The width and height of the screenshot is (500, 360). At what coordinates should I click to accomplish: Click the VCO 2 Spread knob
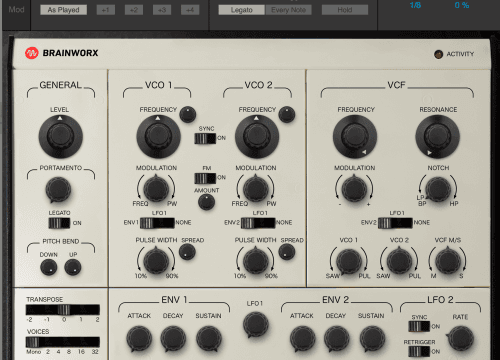pyautogui.click(x=287, y=252)
